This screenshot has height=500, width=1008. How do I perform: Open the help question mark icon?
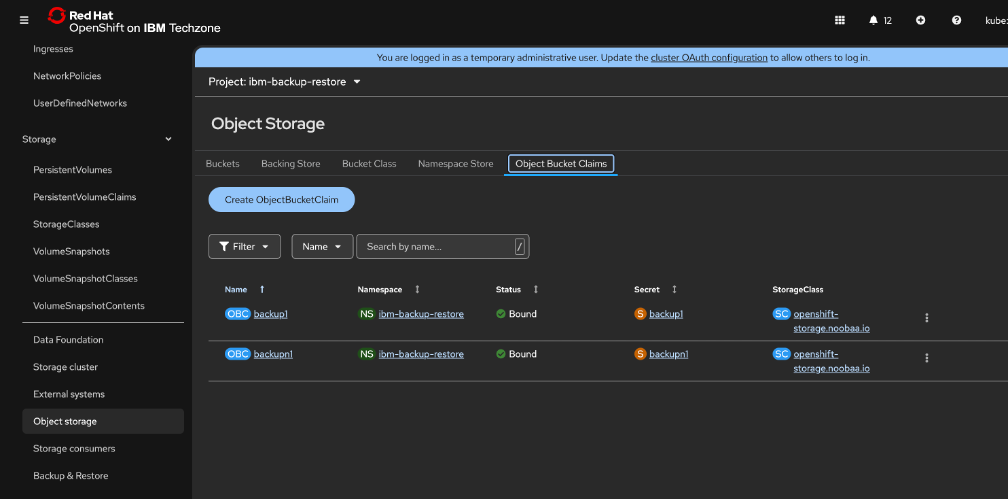956,20
